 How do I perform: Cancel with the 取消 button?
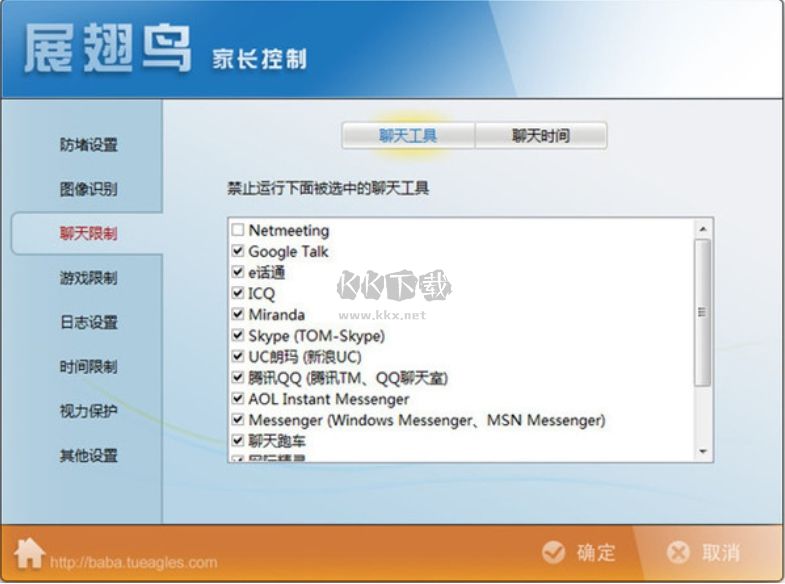[703, 552]
